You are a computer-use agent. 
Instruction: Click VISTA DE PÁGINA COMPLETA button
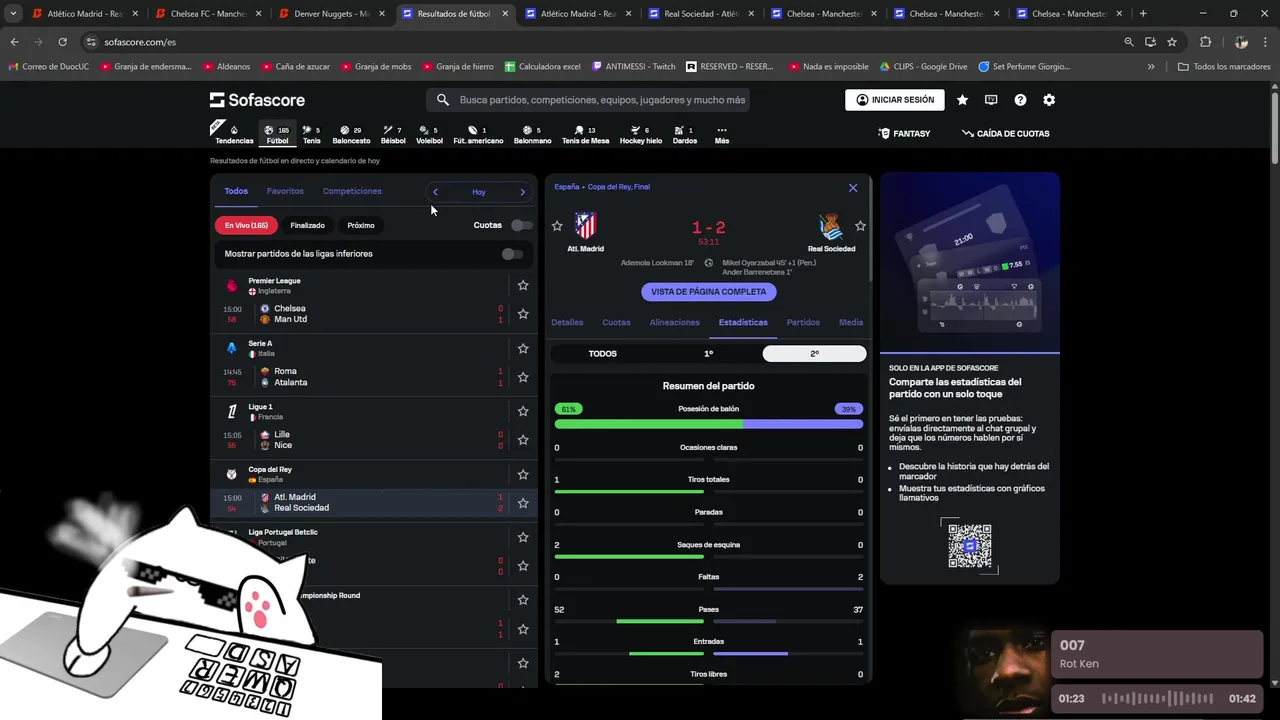[709, 292]
